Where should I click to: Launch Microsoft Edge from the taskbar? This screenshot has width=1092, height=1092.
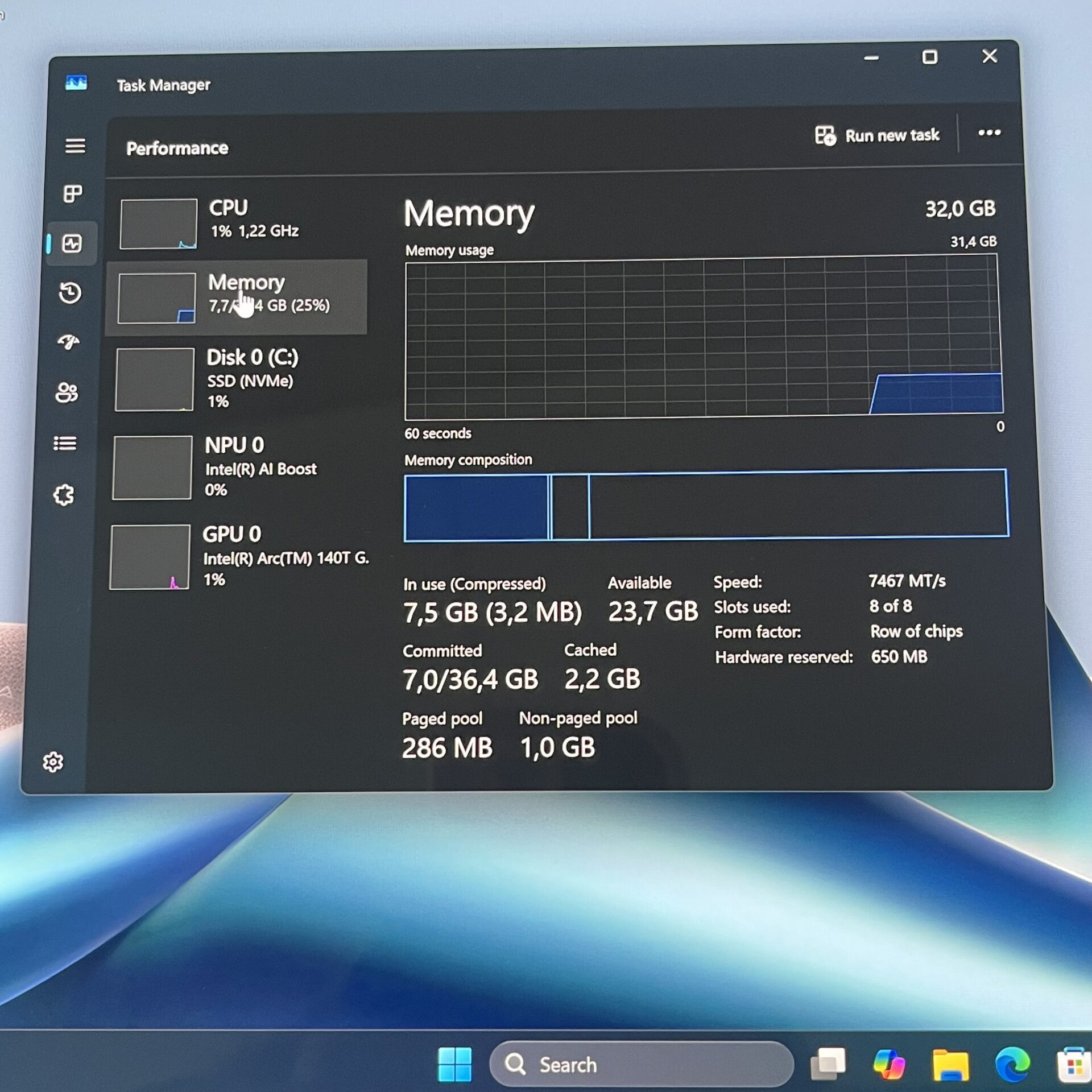pos(1012,1064)
